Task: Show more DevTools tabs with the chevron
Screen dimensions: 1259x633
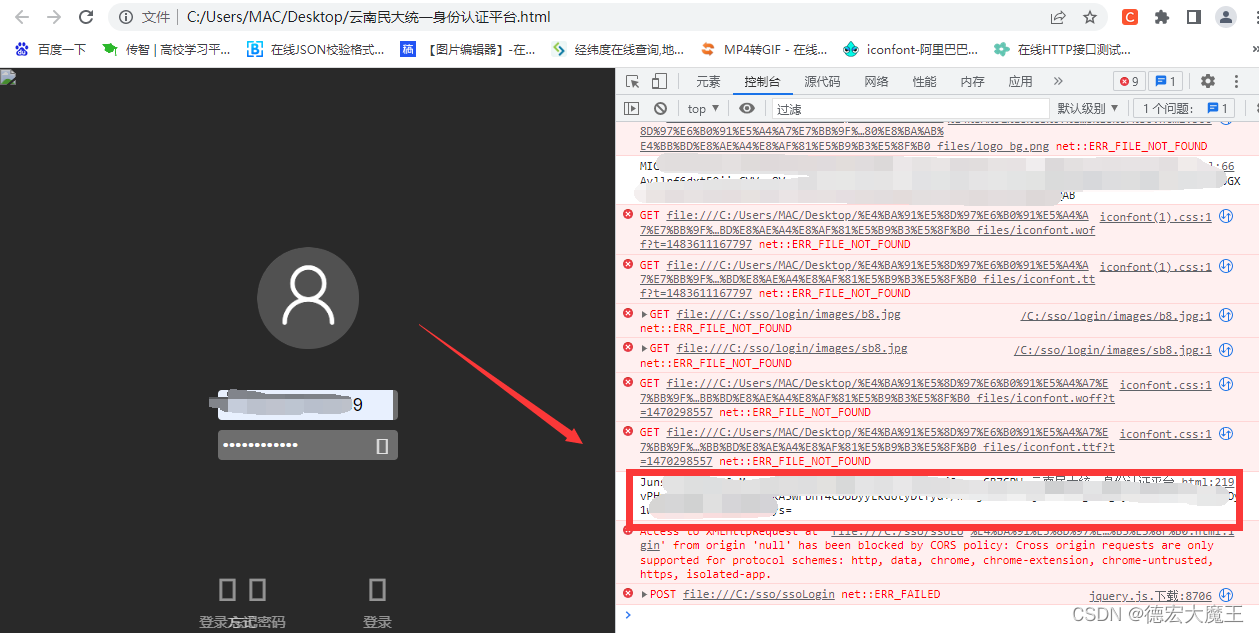Action: [x=1060, y=82]
